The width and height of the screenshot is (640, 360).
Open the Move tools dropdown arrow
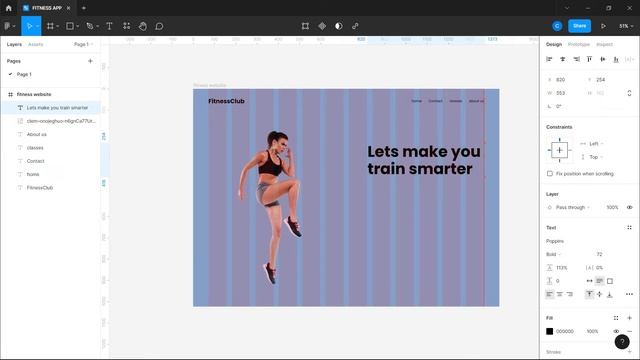[37, 26]
